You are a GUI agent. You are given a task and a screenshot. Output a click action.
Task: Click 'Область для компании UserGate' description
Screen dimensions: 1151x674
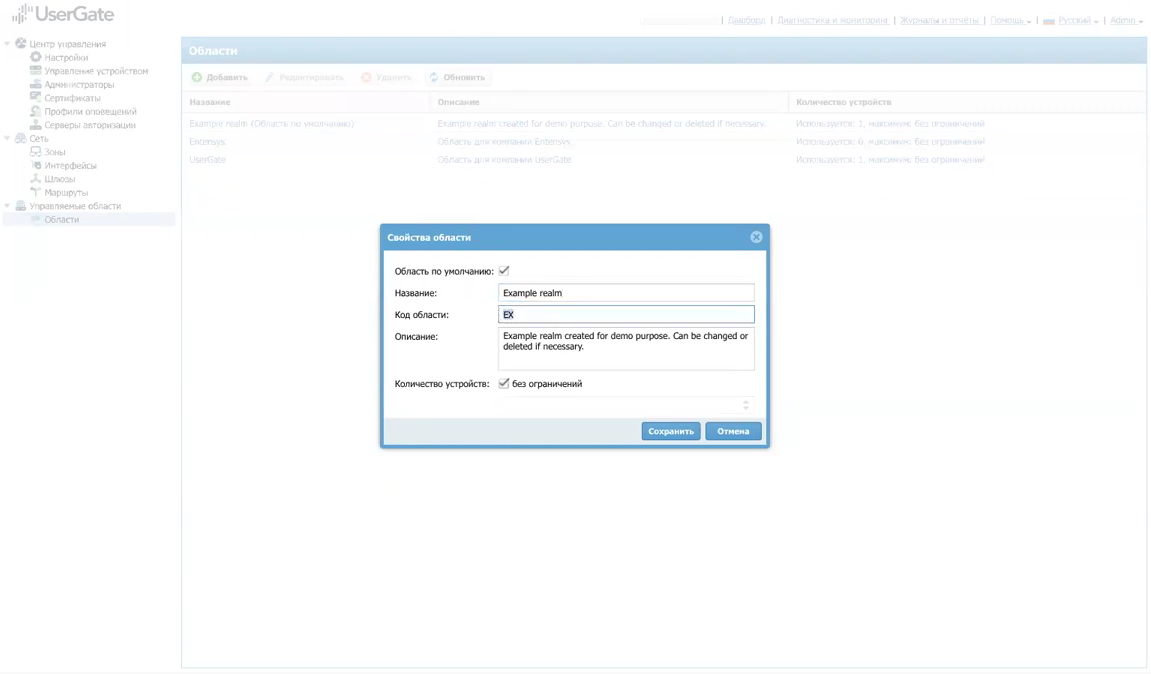click(x=504, y=159)
